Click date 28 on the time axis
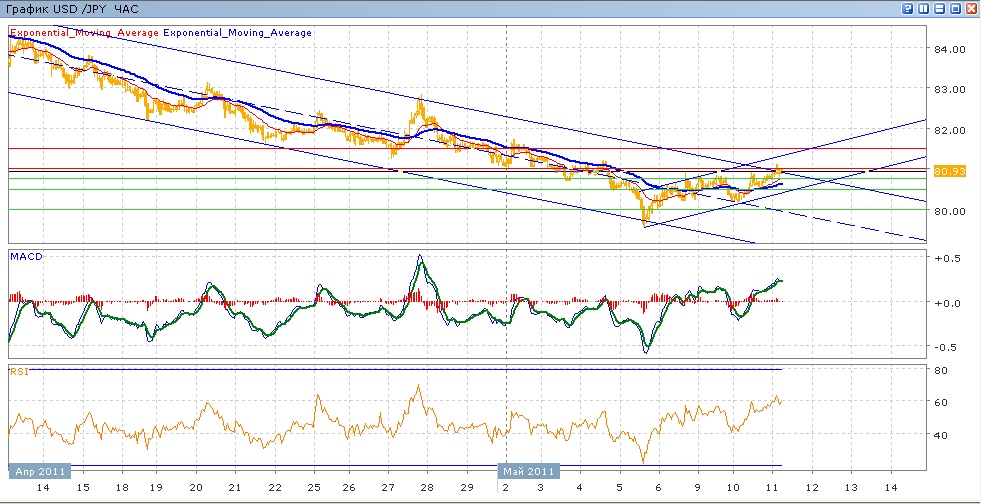The width and height of the screenshot is (981, 504). [427, 488]
